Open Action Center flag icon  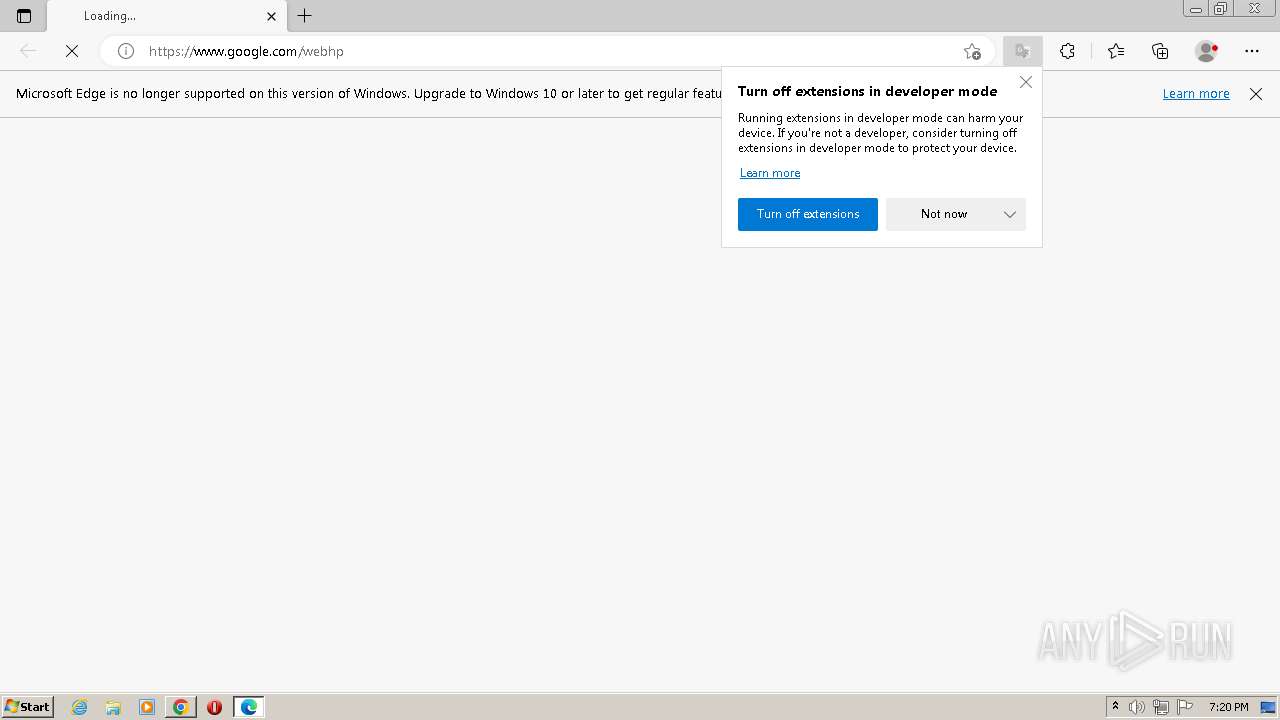[1185, 707]
